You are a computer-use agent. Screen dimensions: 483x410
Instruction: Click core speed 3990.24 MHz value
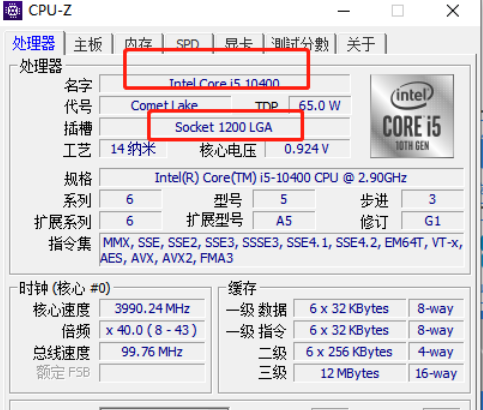tap(152, 308)
